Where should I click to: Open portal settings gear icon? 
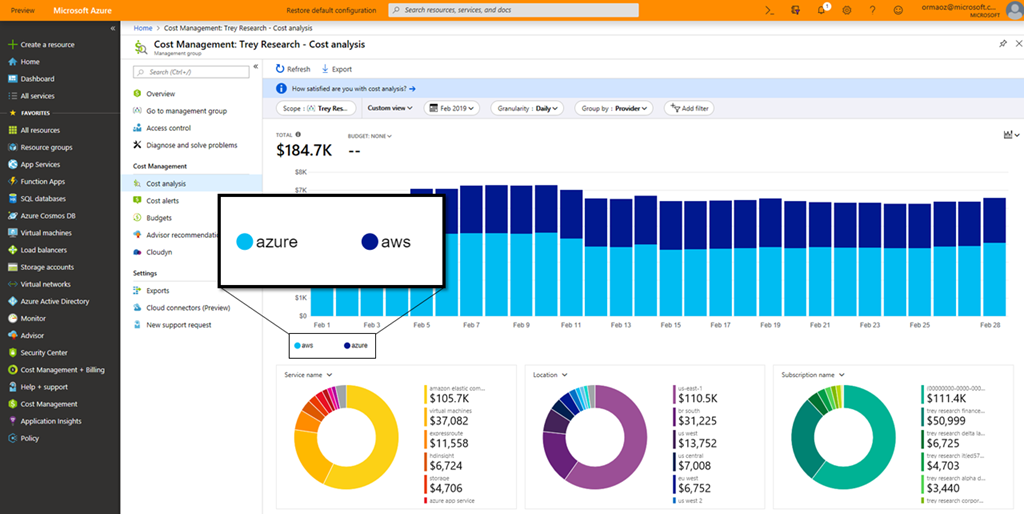847,10
